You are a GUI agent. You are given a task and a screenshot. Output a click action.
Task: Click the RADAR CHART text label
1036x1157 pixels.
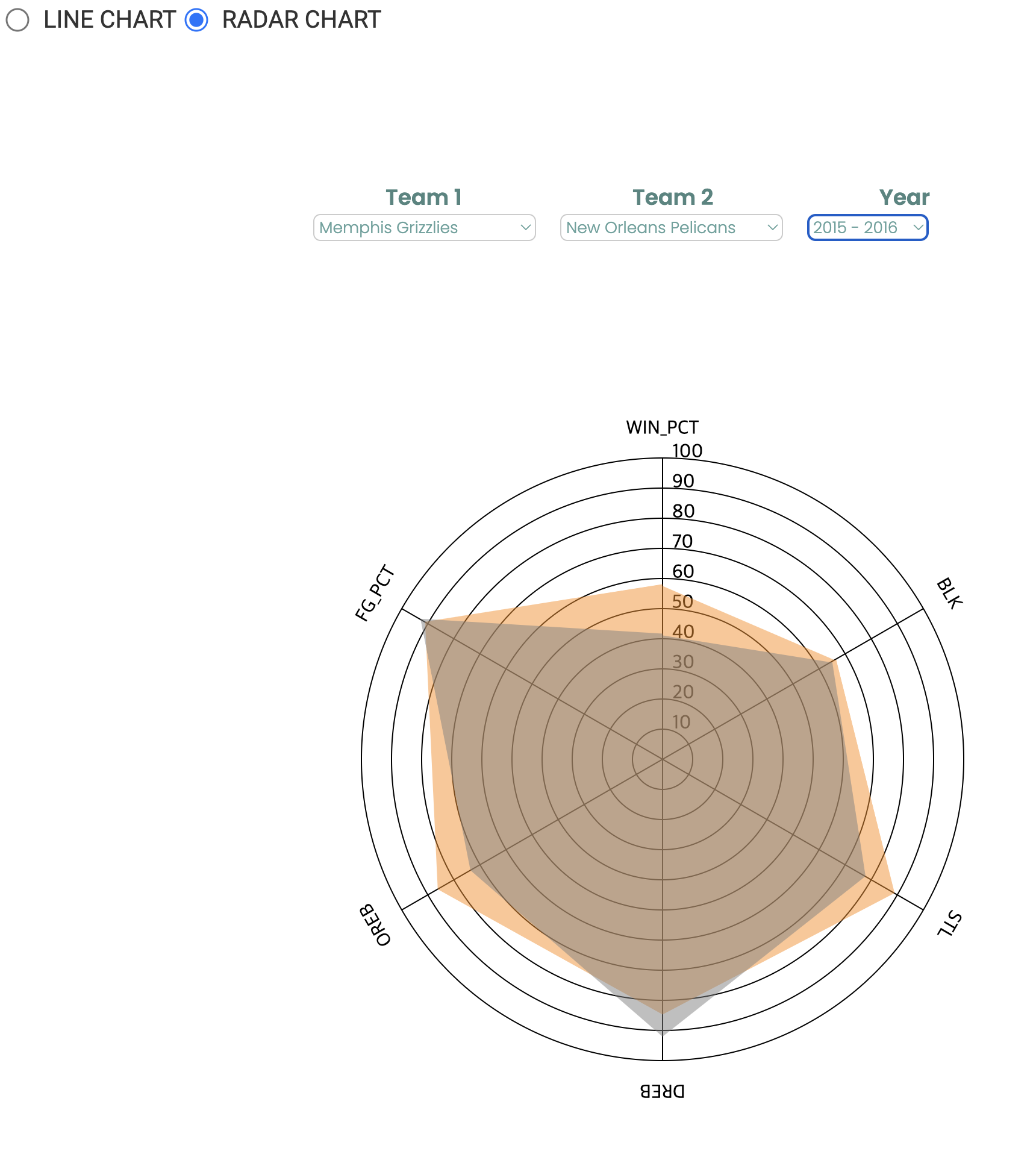pos(301,20)
